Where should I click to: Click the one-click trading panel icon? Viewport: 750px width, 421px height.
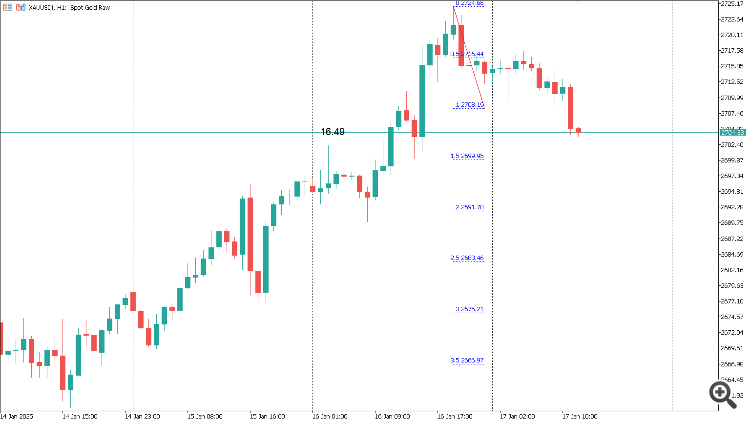(x=7, y=7)
